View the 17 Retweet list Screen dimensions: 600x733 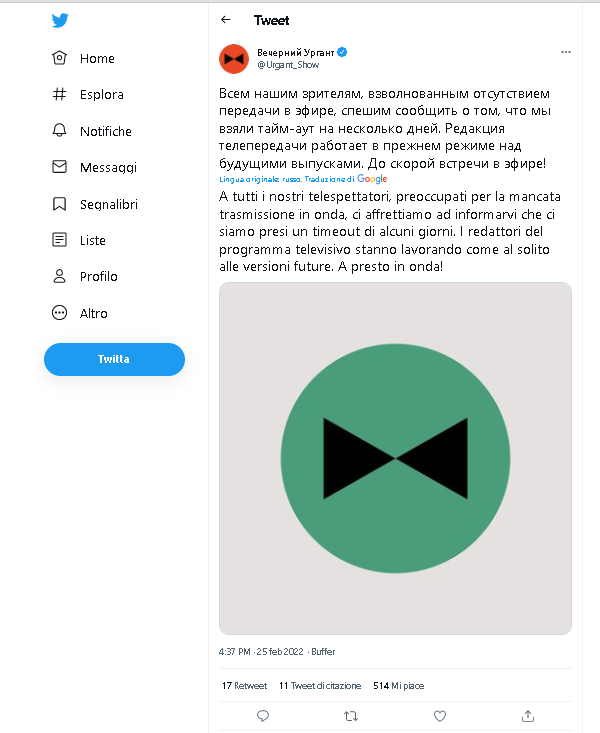(x=244, y=686)
